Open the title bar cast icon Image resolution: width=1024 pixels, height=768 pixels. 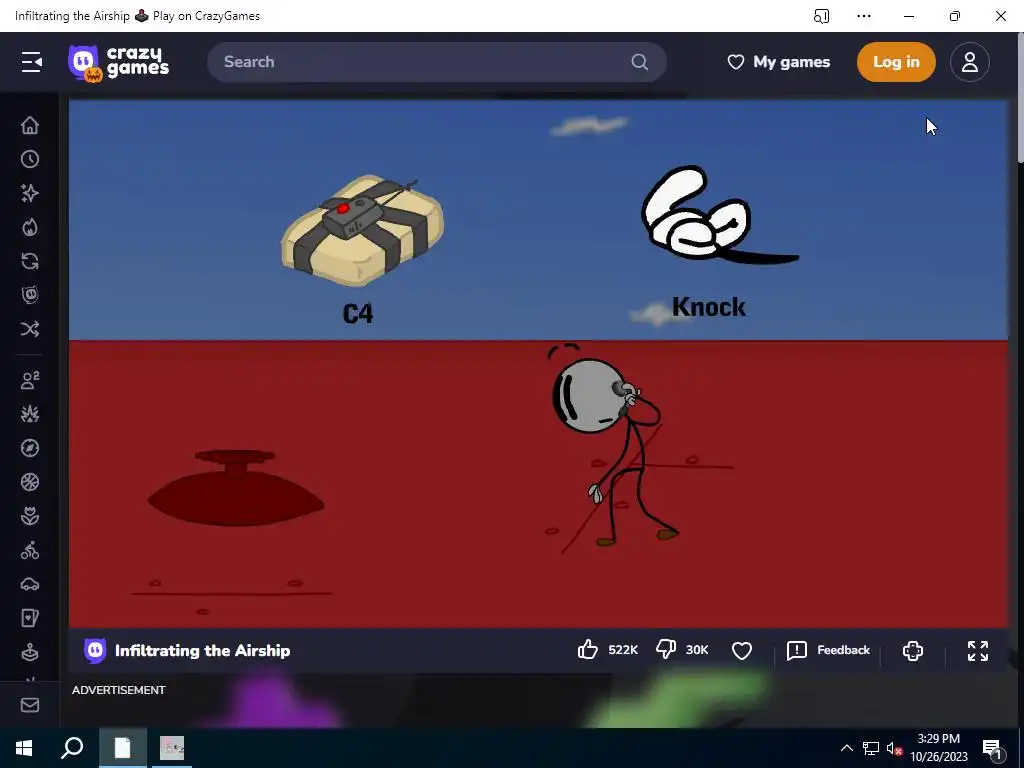(822, 16)
